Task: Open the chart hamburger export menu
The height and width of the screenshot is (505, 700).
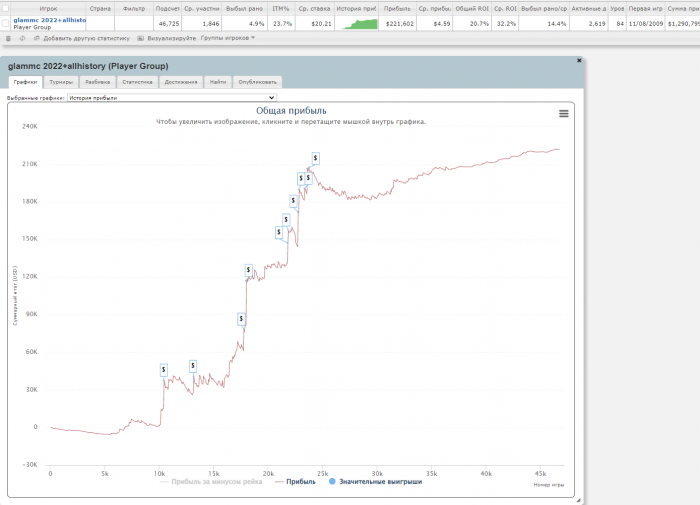Action: click(563, 114)
